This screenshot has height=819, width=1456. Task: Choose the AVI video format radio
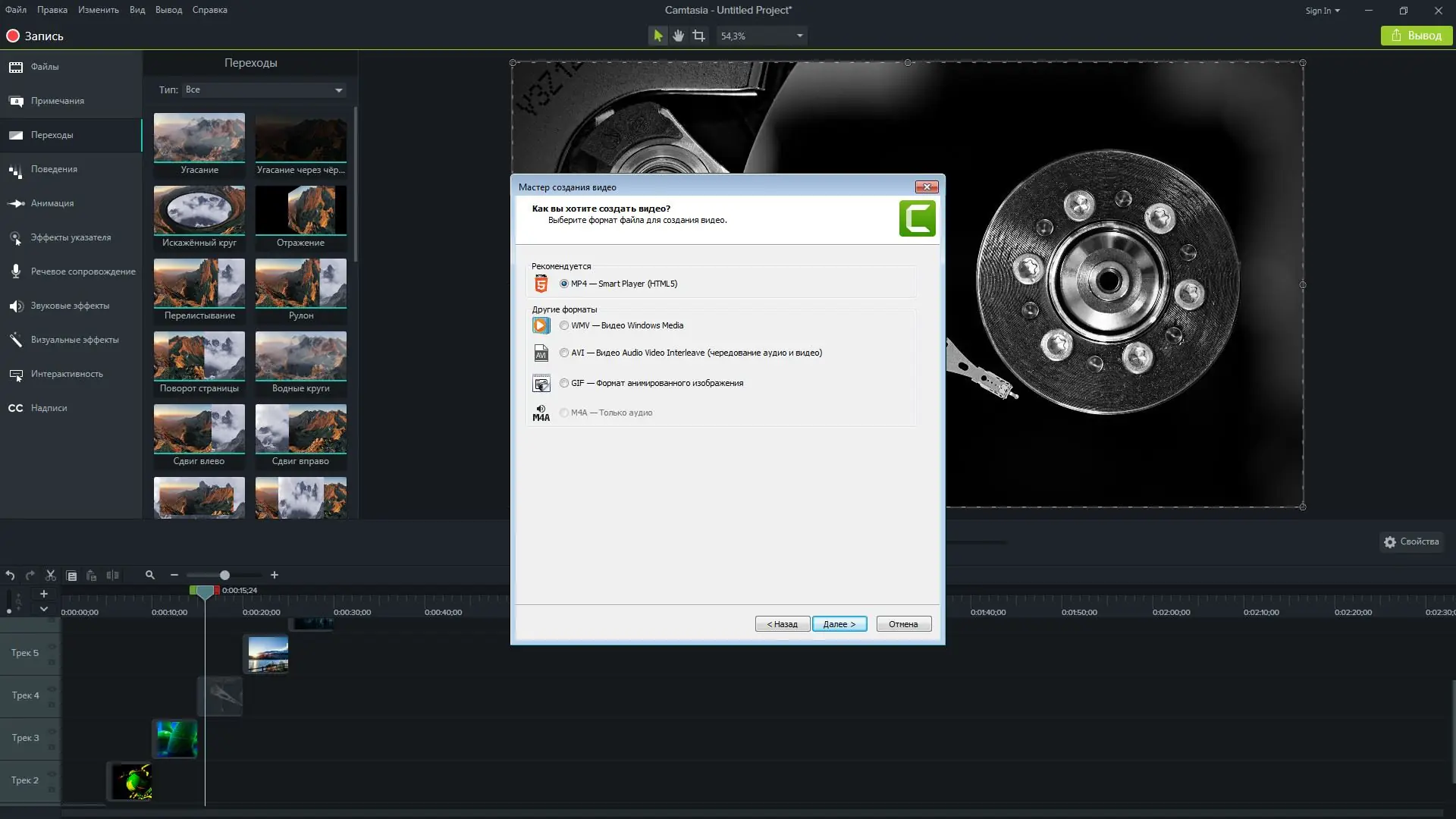tap(564, 353)
